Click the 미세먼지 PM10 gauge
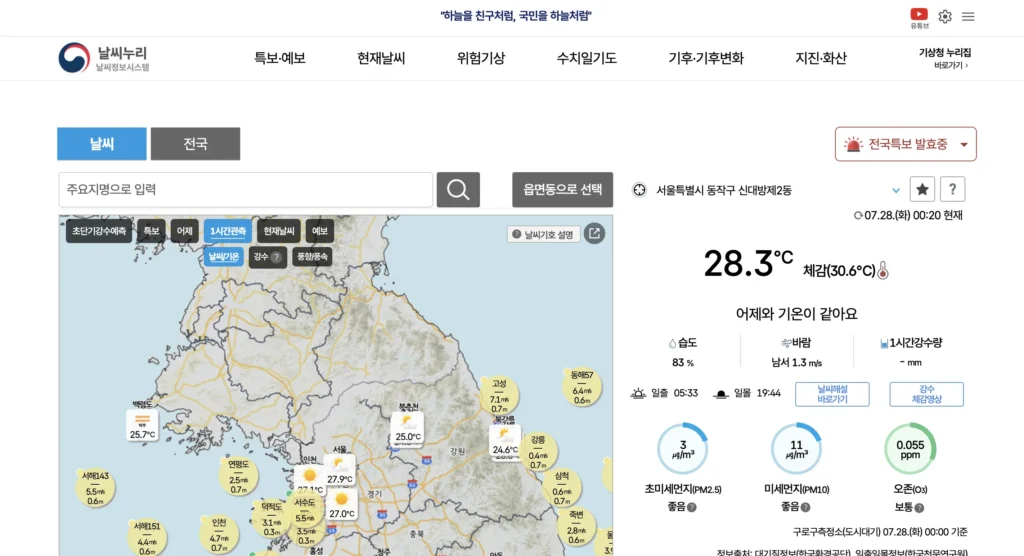Viewport: 1024px width, 556px height. pyautogui.click(x=796, y=448)
